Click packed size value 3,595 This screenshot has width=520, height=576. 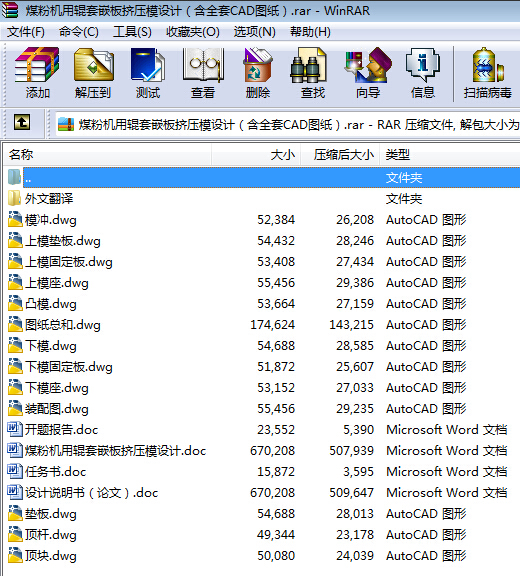(x=358, y=472)
